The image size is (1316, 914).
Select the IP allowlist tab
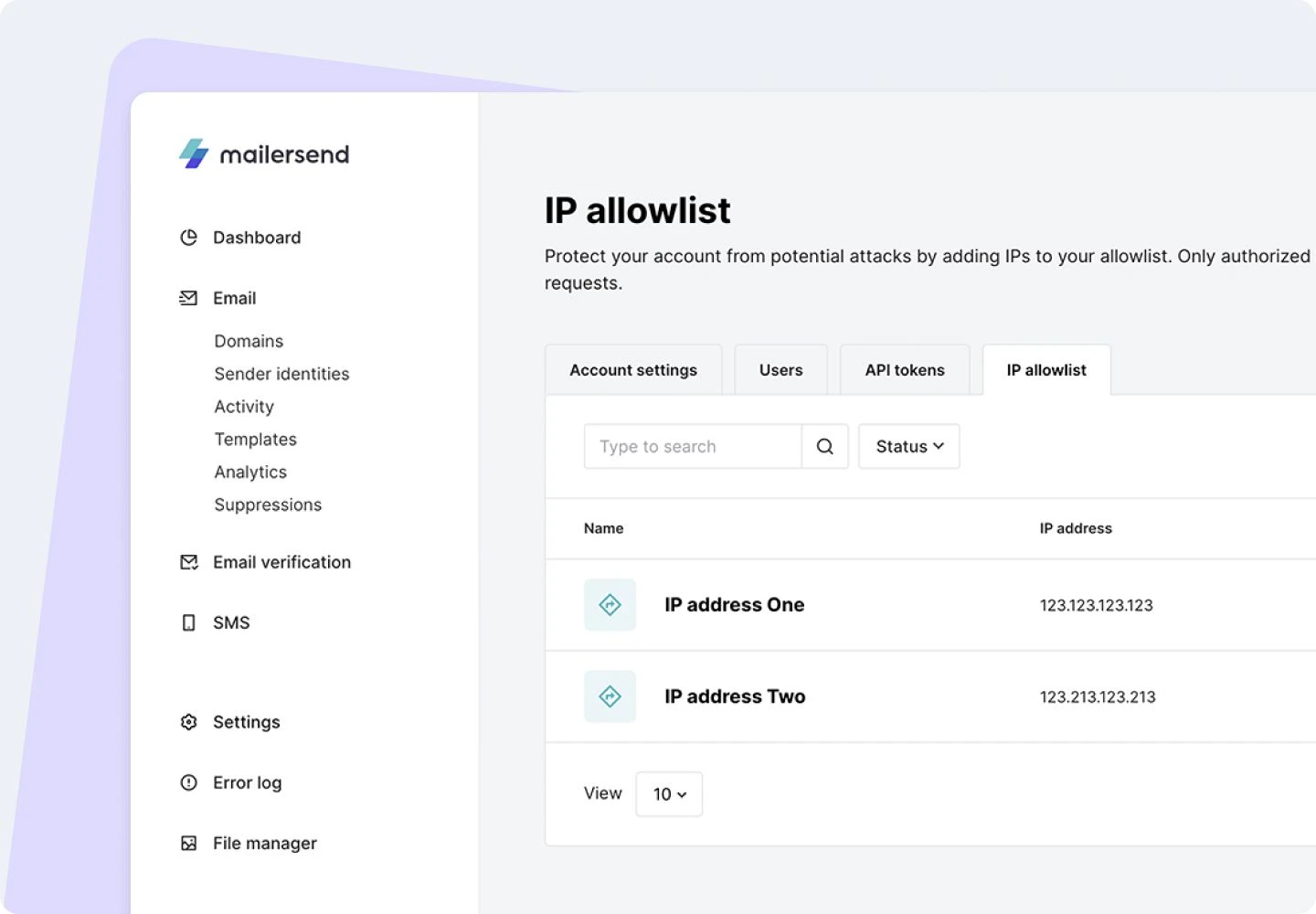pyautogui.click(x=1046, y=370)
